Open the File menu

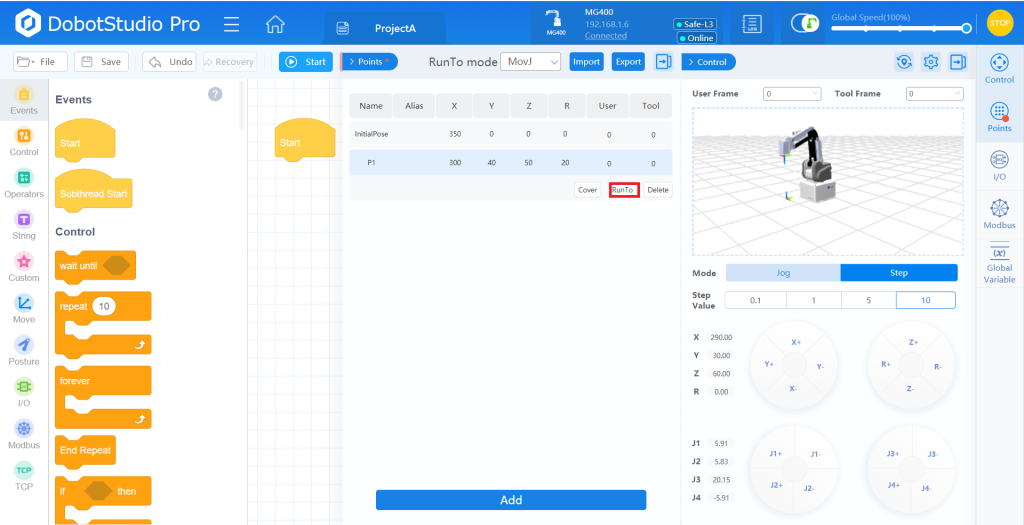(40, 62)
